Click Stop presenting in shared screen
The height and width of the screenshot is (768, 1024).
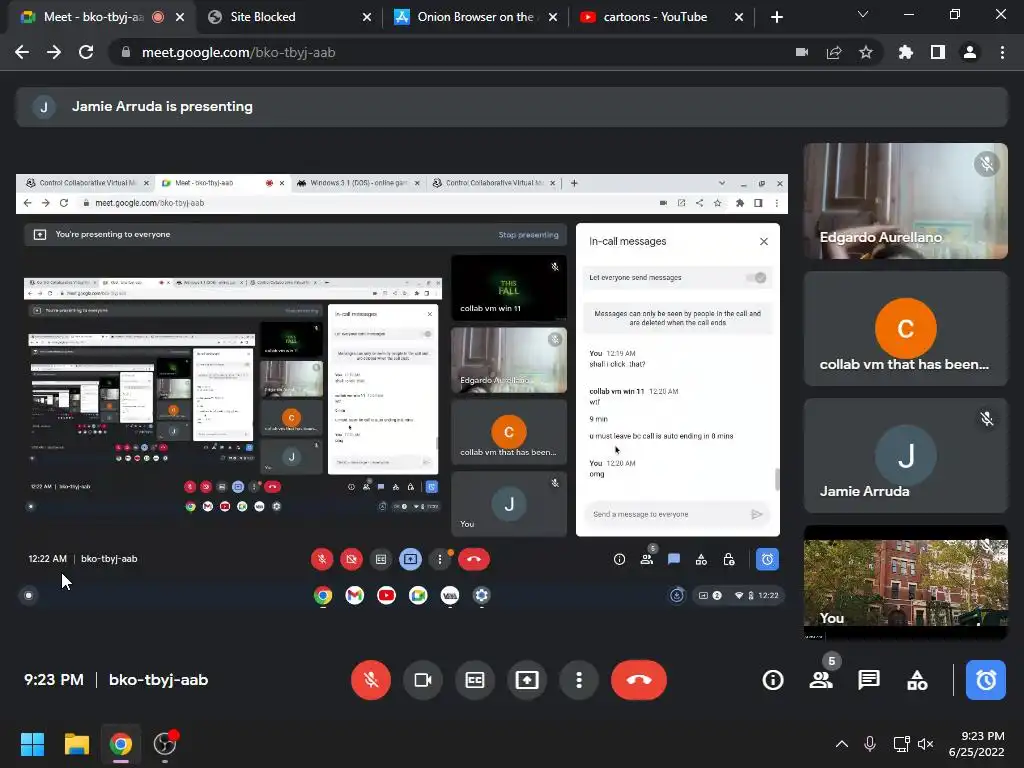[528, 234]
